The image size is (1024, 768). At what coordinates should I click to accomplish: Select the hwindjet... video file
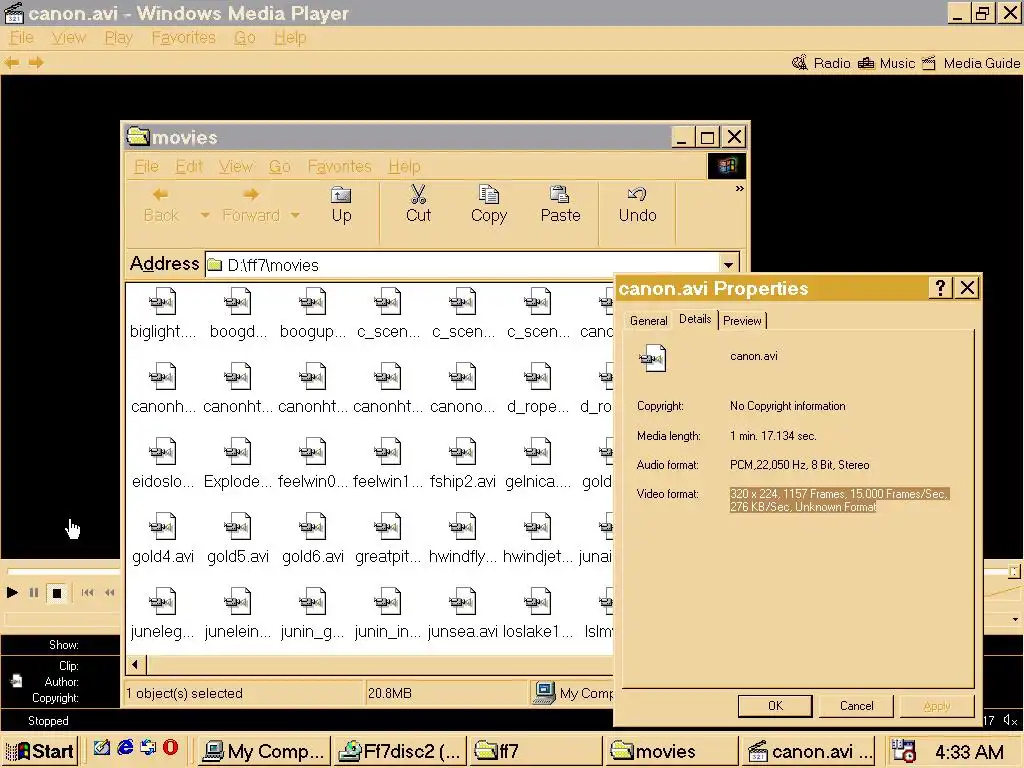(538, 539)
